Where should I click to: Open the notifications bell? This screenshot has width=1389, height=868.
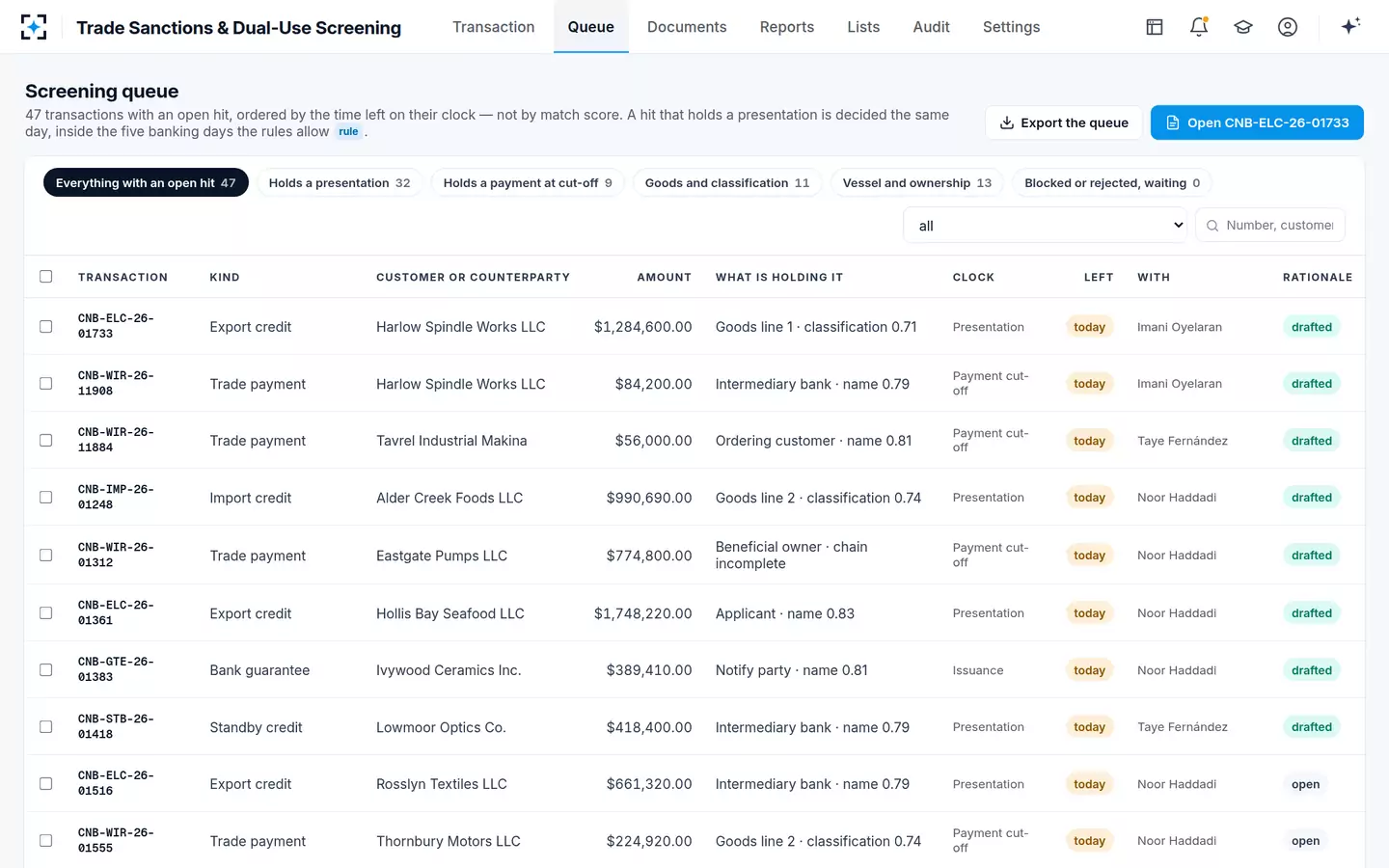coord(1199,27)
